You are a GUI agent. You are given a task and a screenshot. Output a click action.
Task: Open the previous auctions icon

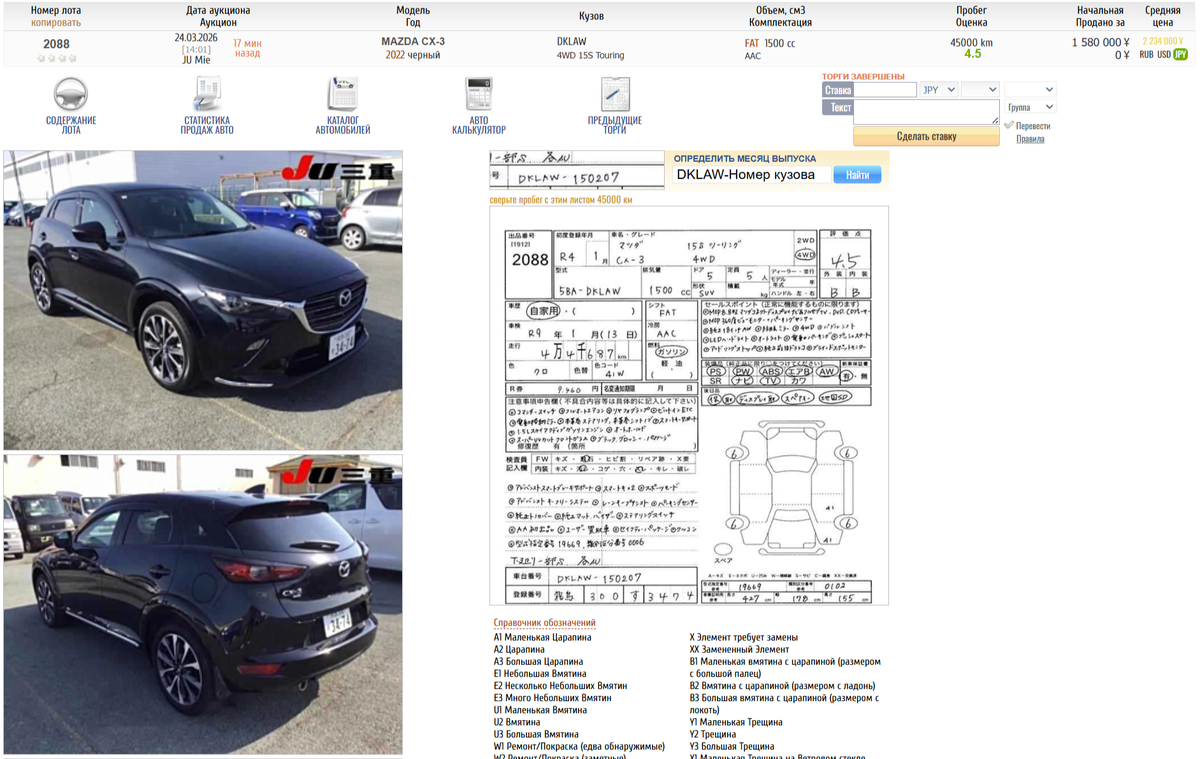coord(615,94)
